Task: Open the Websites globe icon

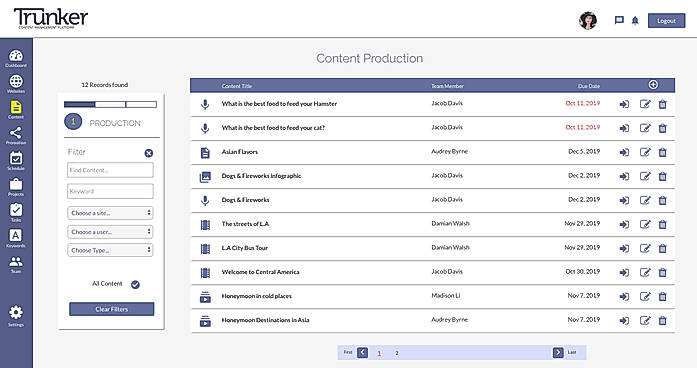Action: [16, 84]
